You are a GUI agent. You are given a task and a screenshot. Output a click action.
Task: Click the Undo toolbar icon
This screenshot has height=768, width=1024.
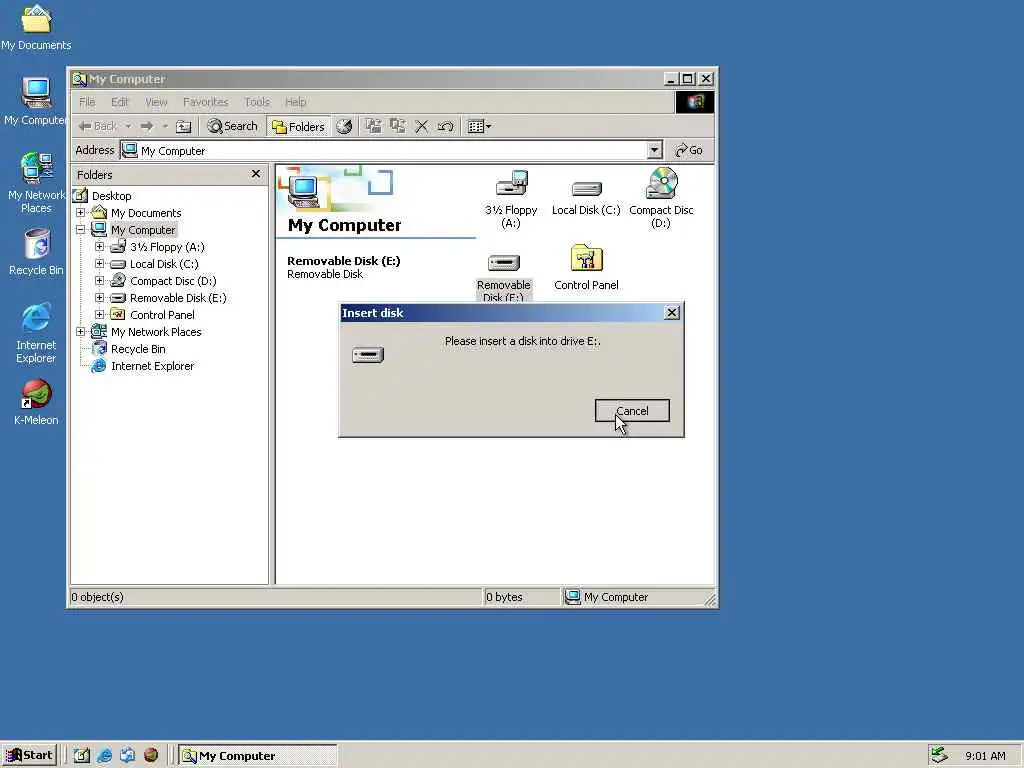[445, 126]
